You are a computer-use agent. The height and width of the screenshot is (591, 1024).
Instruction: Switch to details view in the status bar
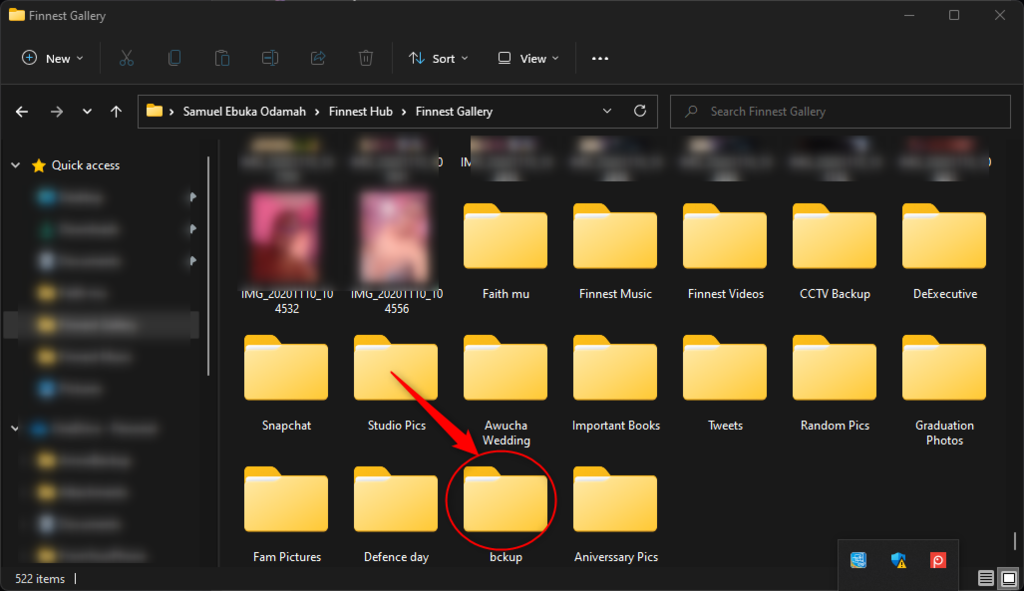(985, 578)
